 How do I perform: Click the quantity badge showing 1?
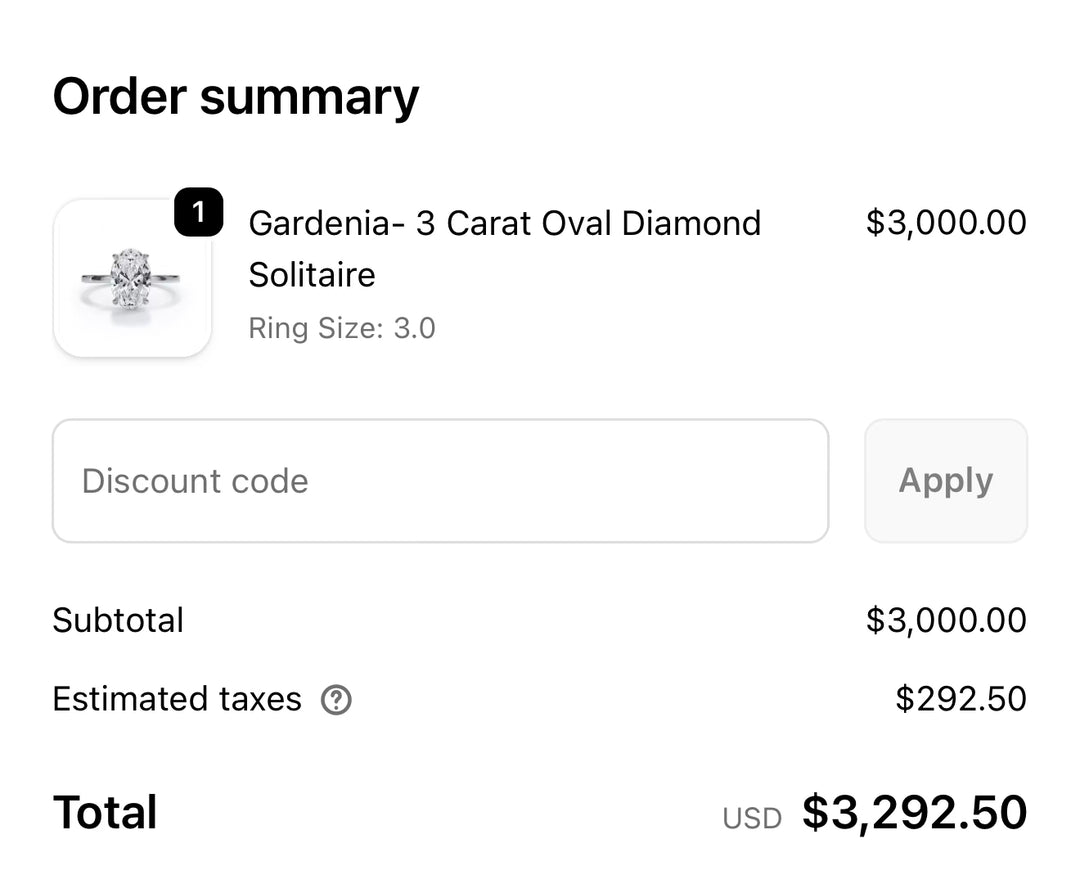[198, 212]
